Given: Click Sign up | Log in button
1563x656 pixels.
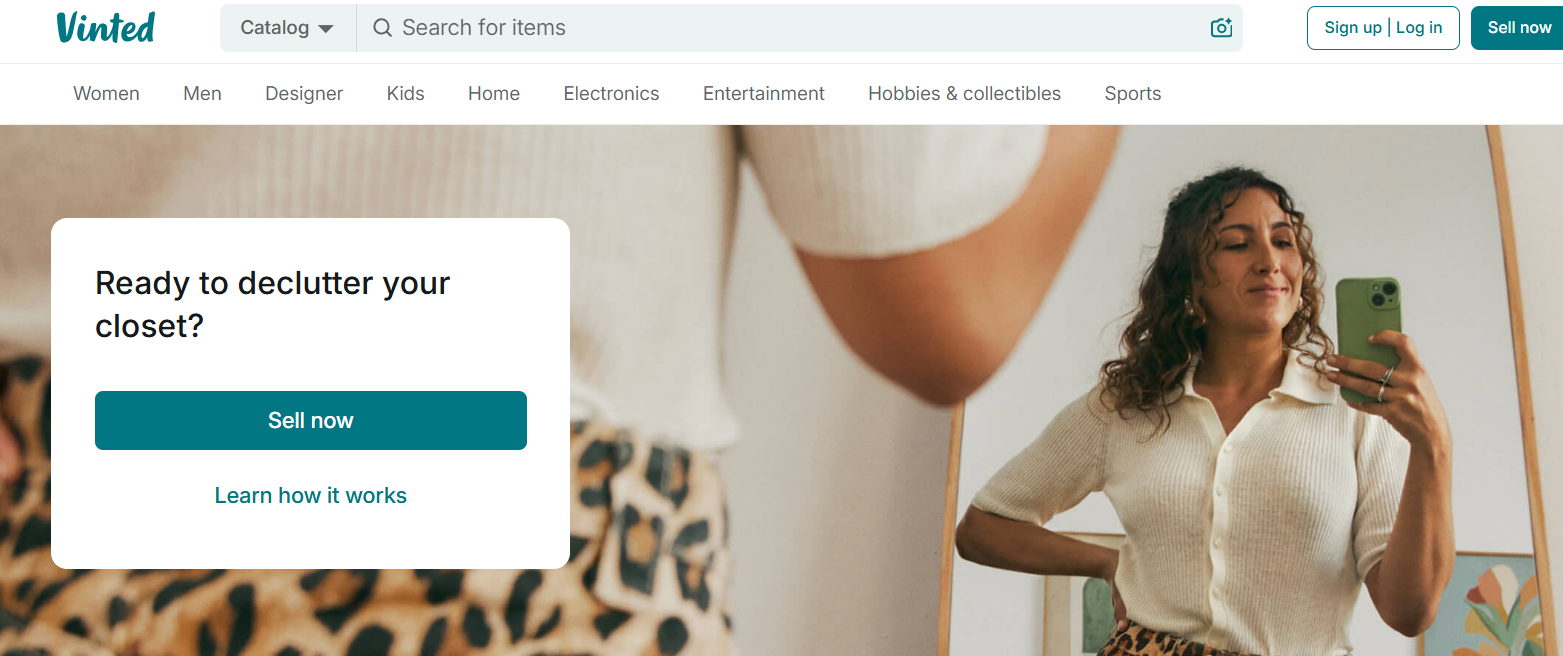Looking at the screenshot, I should tap(1383, 28).
